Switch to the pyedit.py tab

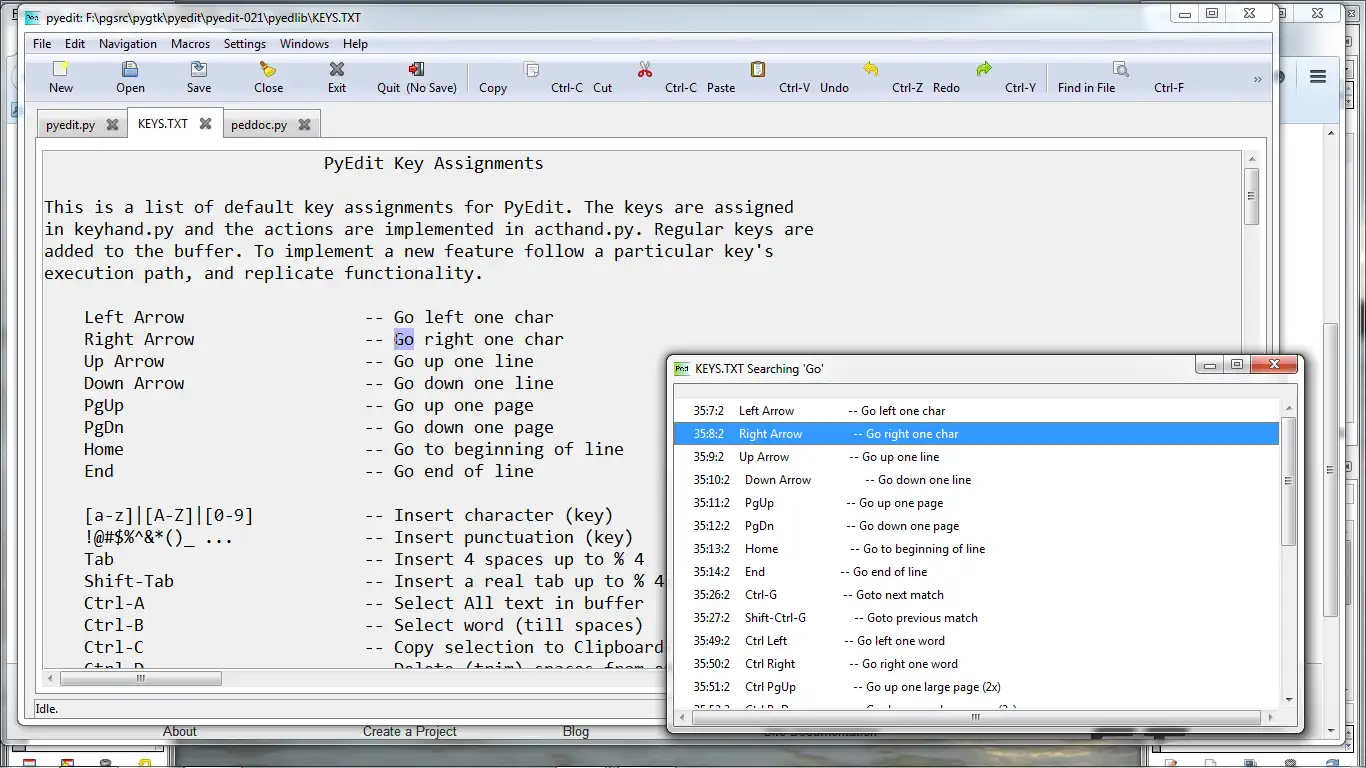71,125
